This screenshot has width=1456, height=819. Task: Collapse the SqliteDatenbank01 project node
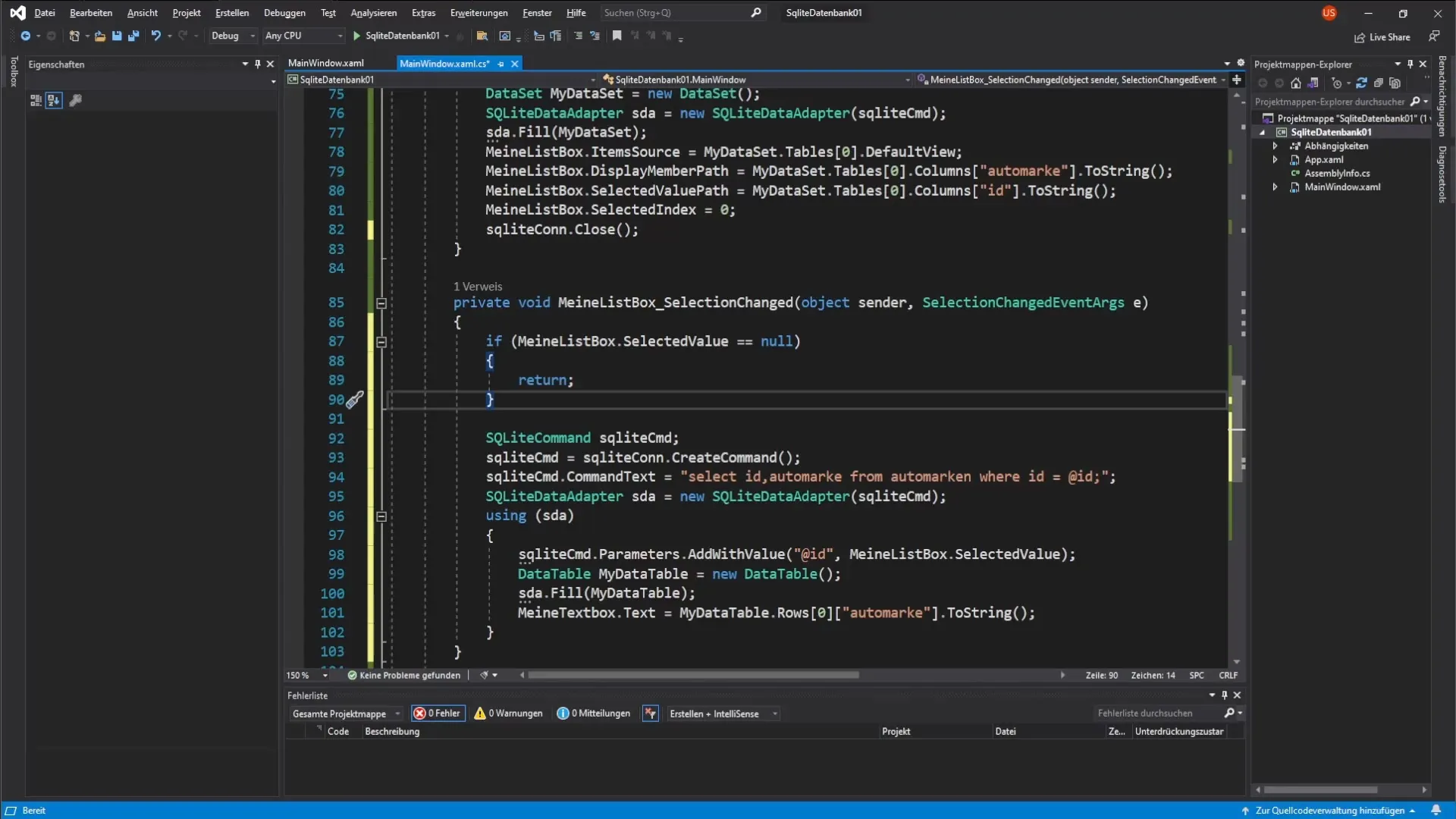click(1263, 133)
